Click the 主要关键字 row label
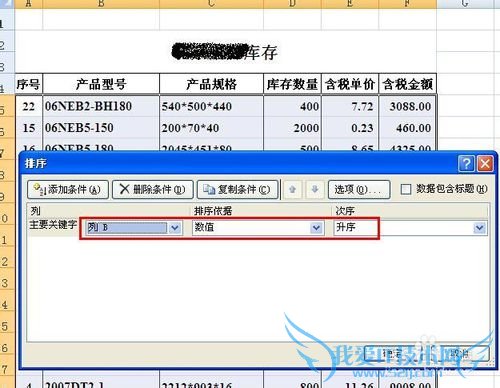 click(53, 225)
